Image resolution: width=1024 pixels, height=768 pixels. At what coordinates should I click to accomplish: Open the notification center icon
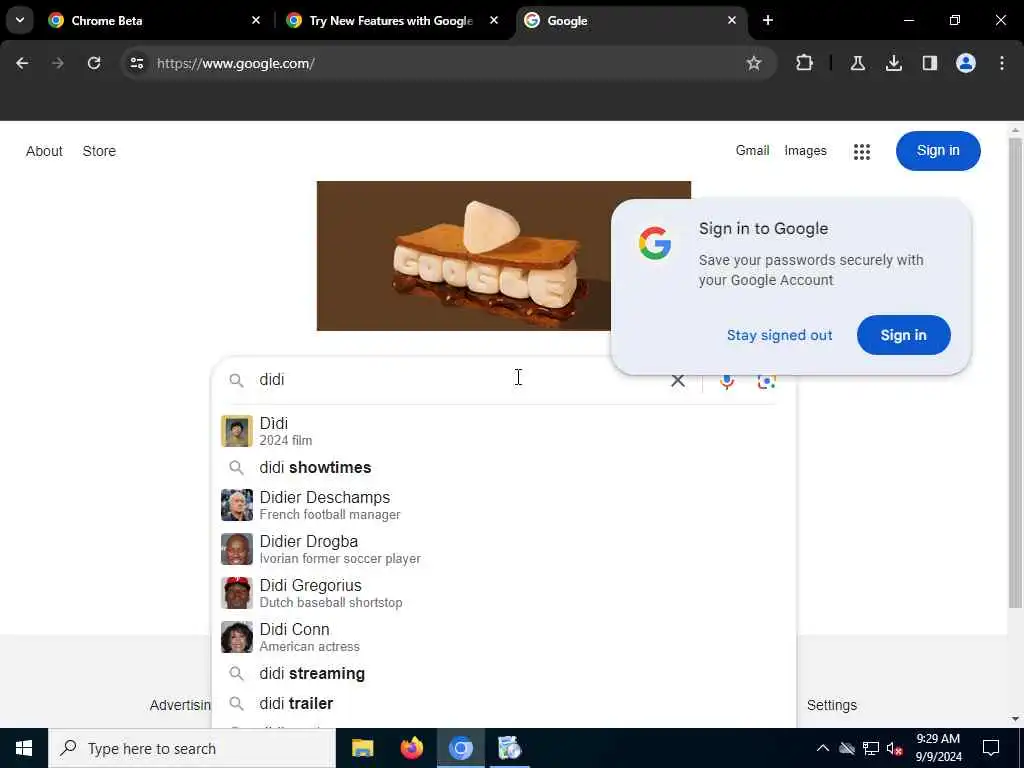991,748
